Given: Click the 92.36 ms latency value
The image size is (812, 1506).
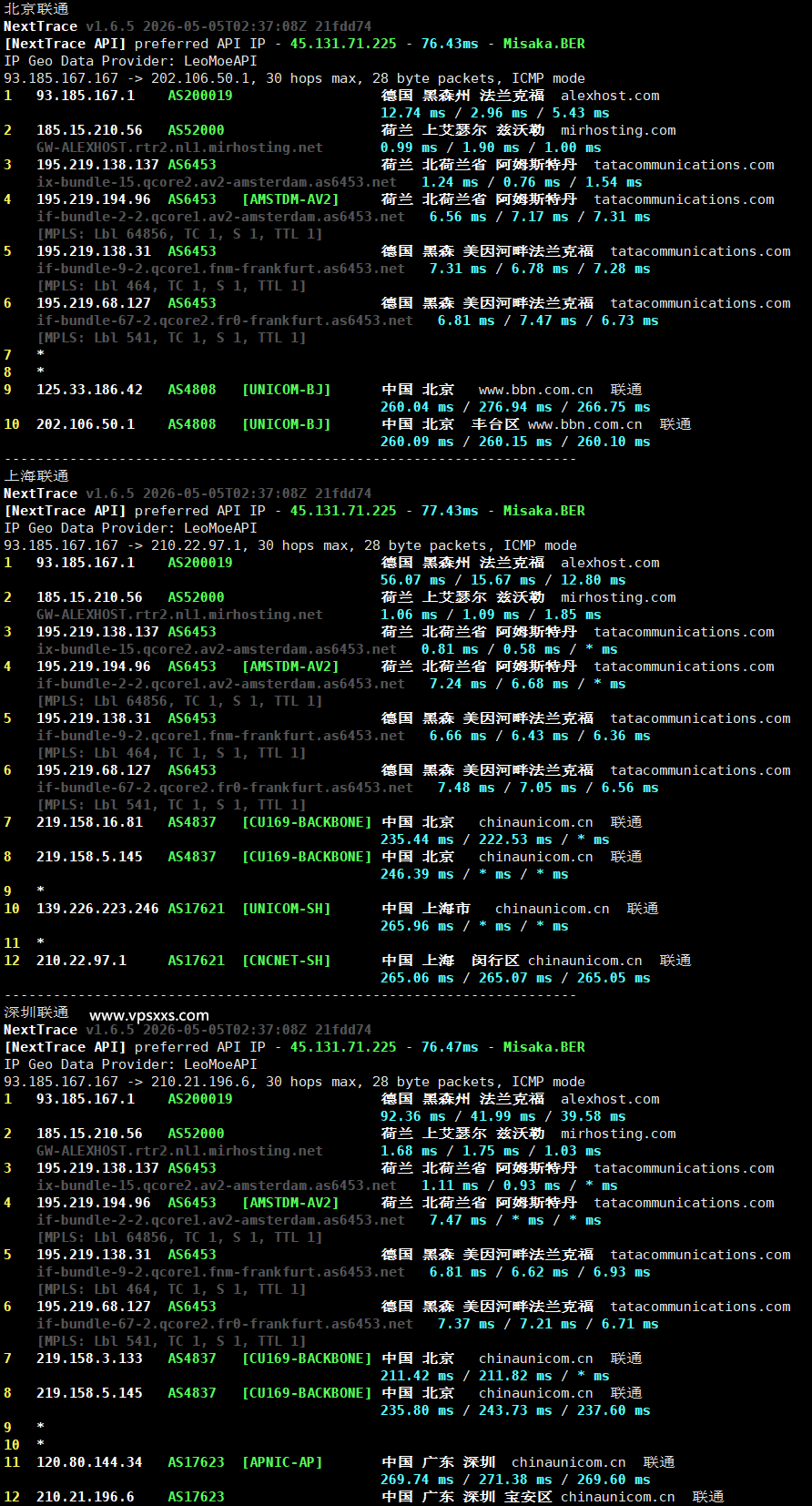Looking at the screenshot, I should (x=413, y=1116).
